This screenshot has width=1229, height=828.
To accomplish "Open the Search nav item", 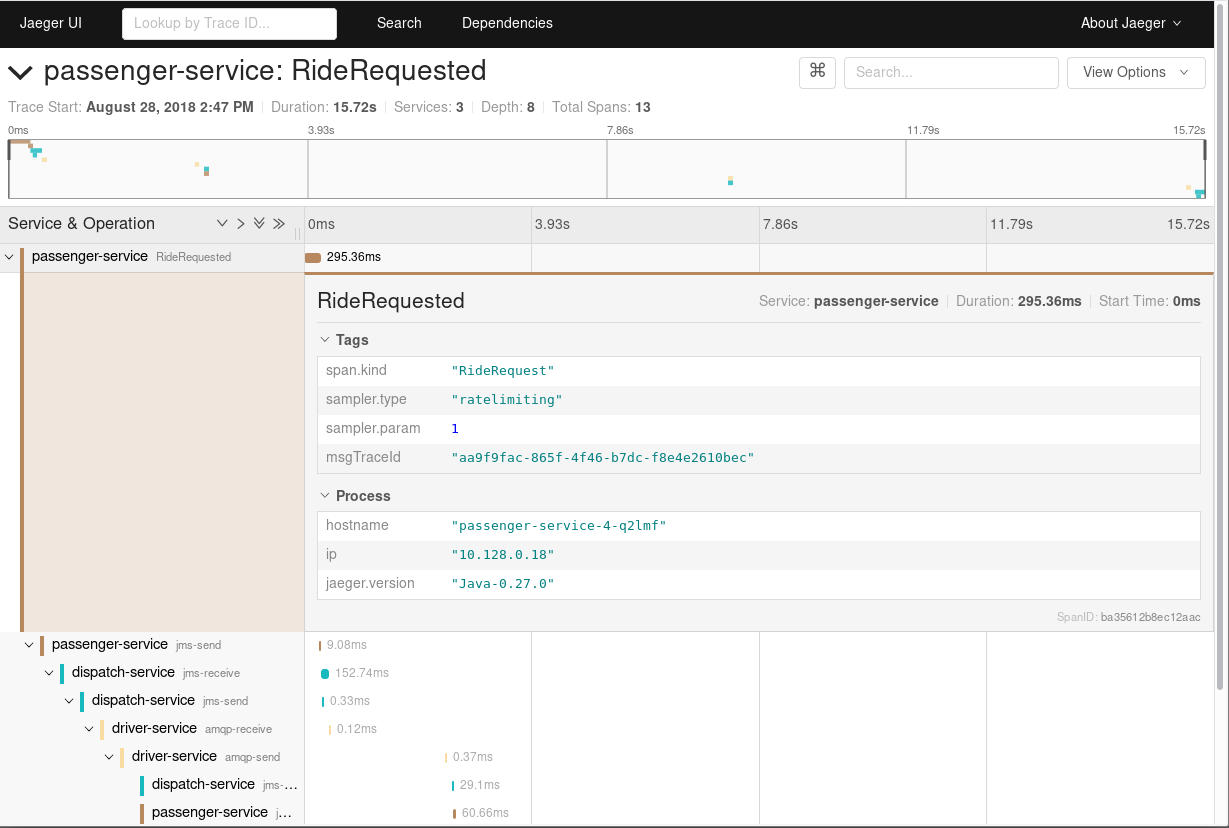I will 399,23.
